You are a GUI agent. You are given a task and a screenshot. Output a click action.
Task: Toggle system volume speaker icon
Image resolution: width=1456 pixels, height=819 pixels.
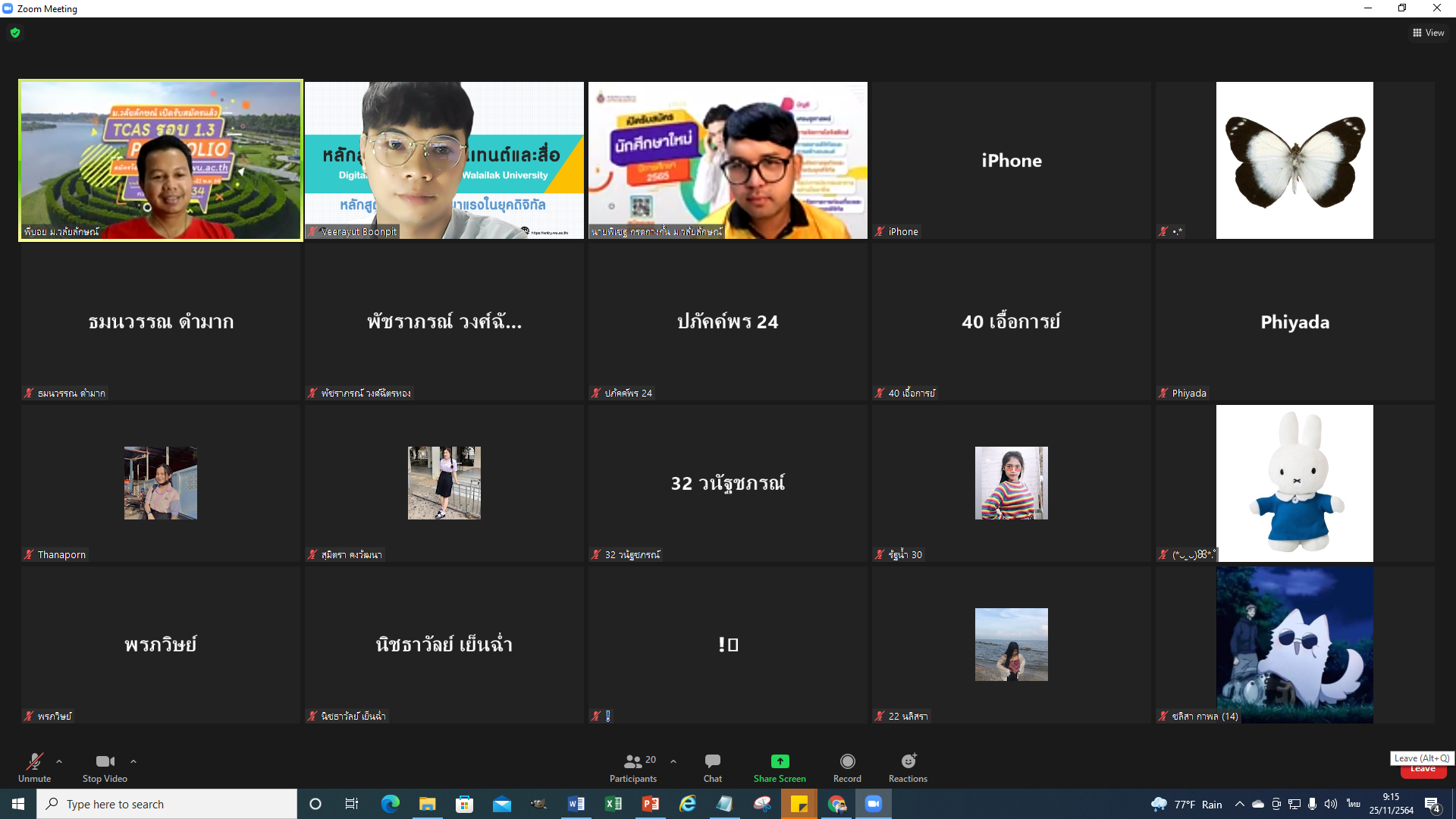1330,804
